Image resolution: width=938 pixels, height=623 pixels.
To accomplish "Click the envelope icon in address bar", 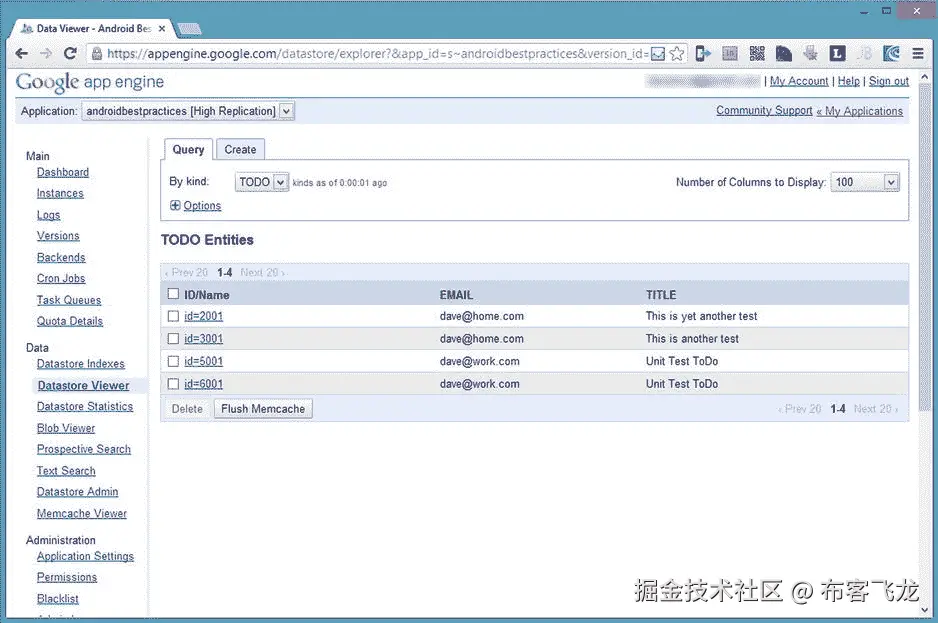I will (x=657, y=54).
